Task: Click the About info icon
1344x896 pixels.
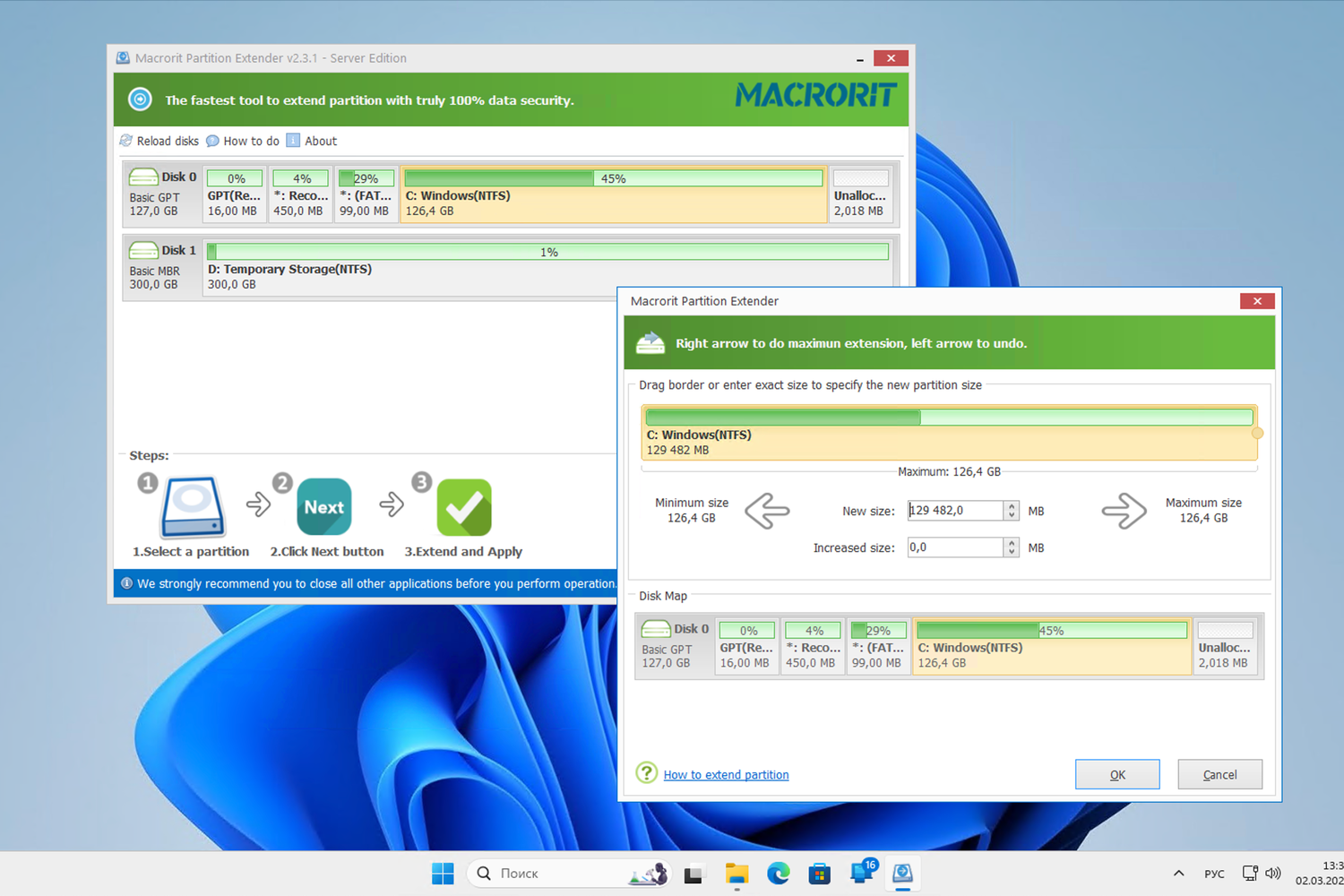Action: click(293, 141)
